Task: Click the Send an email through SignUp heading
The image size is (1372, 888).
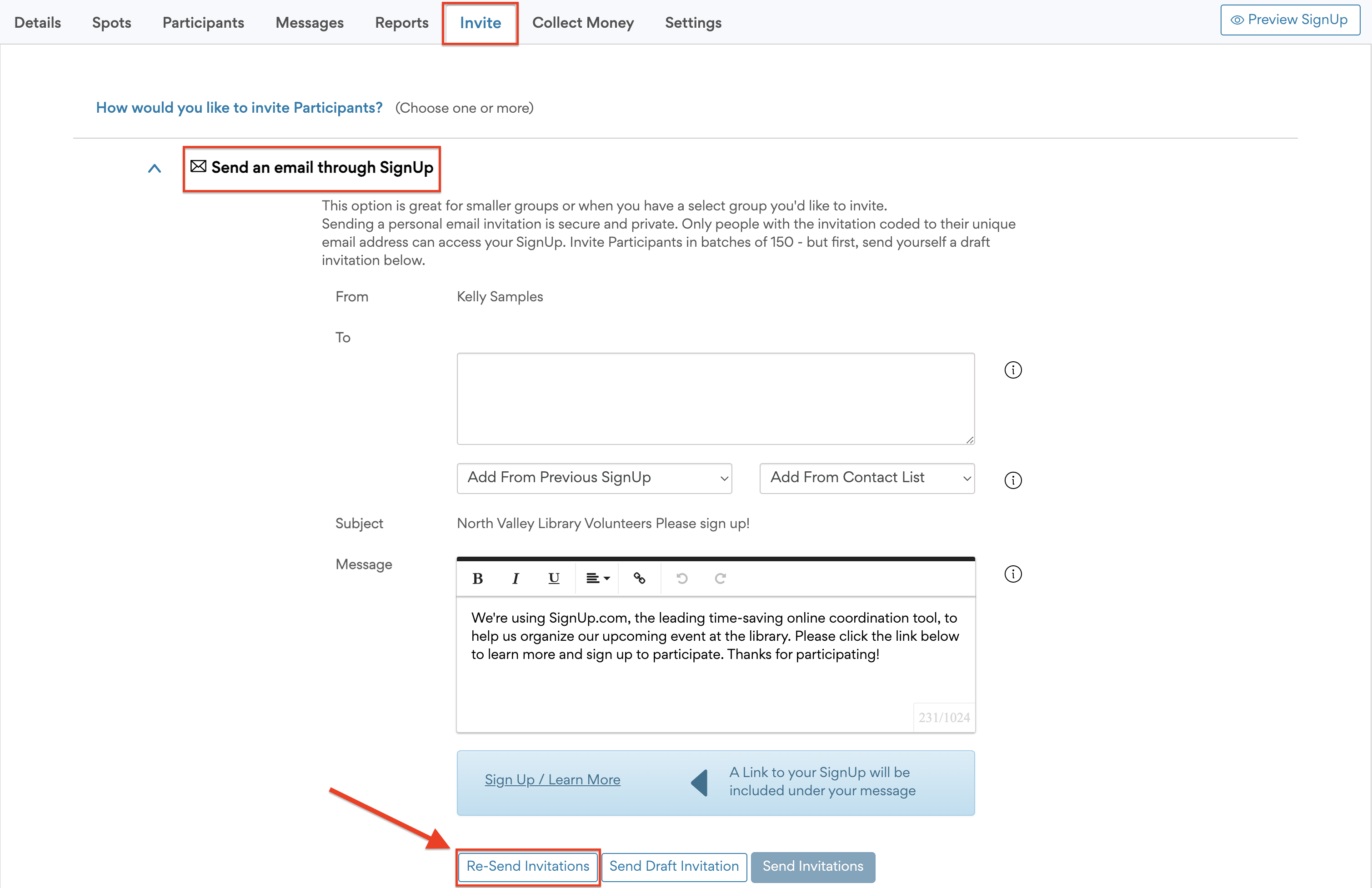Action: [322, 167]
